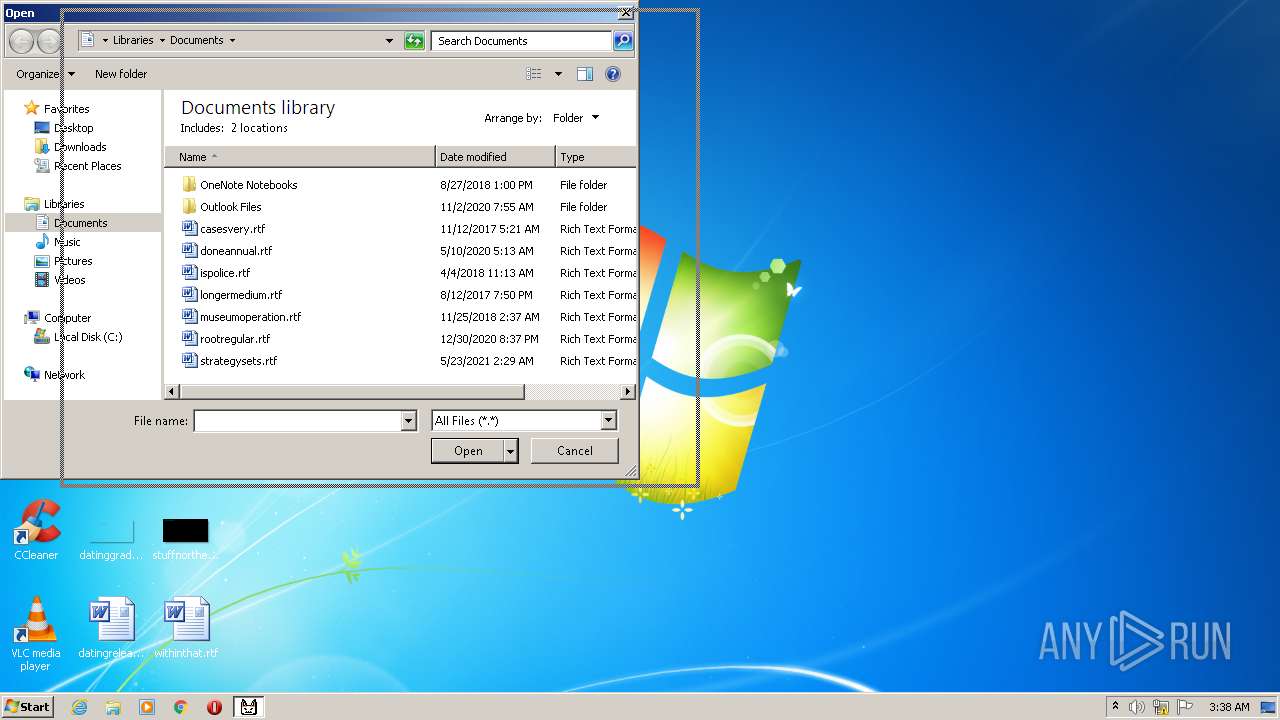This screenshot has width=1280, height=720.
Task: Launch Chrome from the taskbar
Action: pos(181,707)
